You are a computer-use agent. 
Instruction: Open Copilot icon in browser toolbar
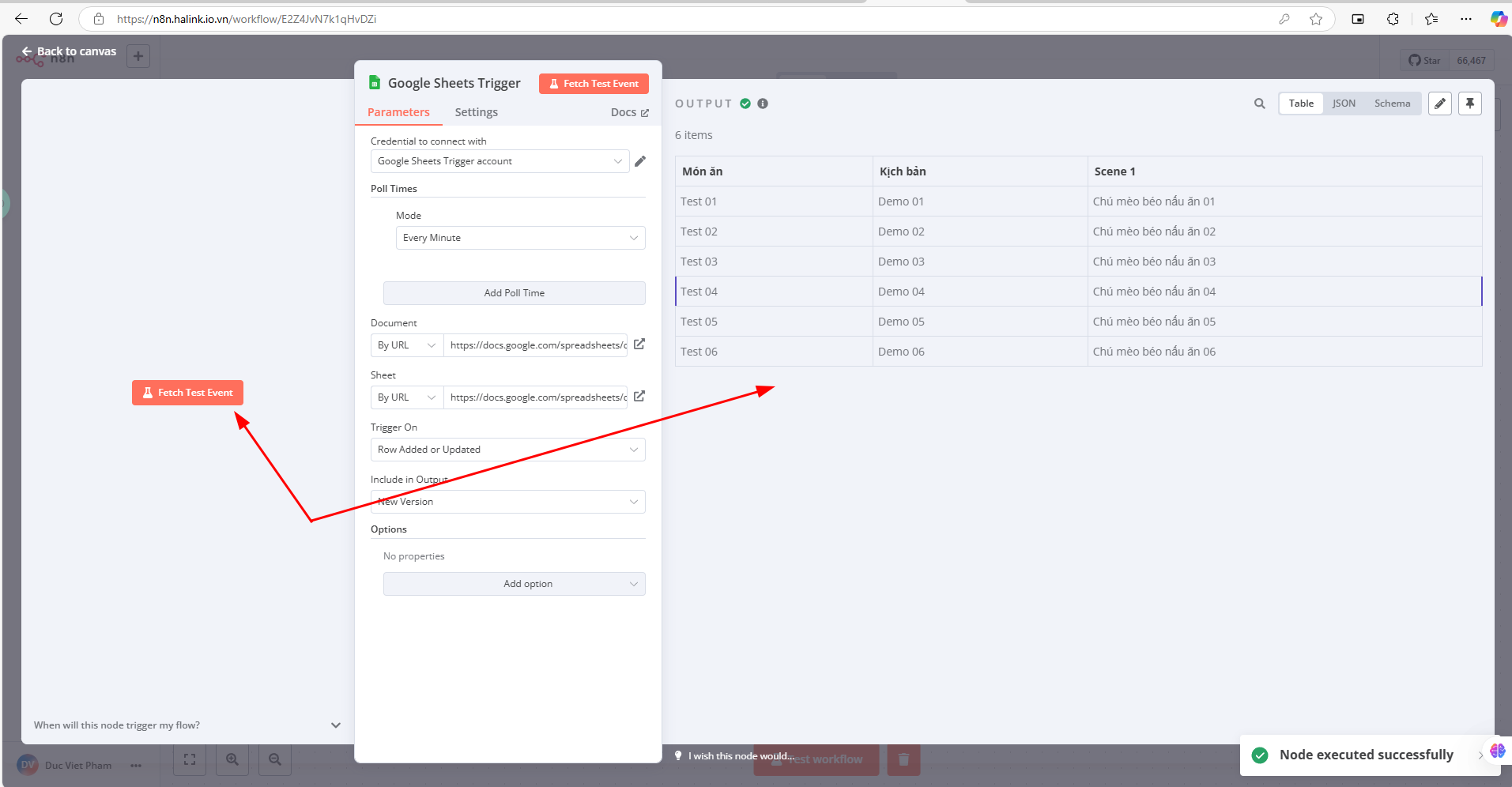[1499, 19]
